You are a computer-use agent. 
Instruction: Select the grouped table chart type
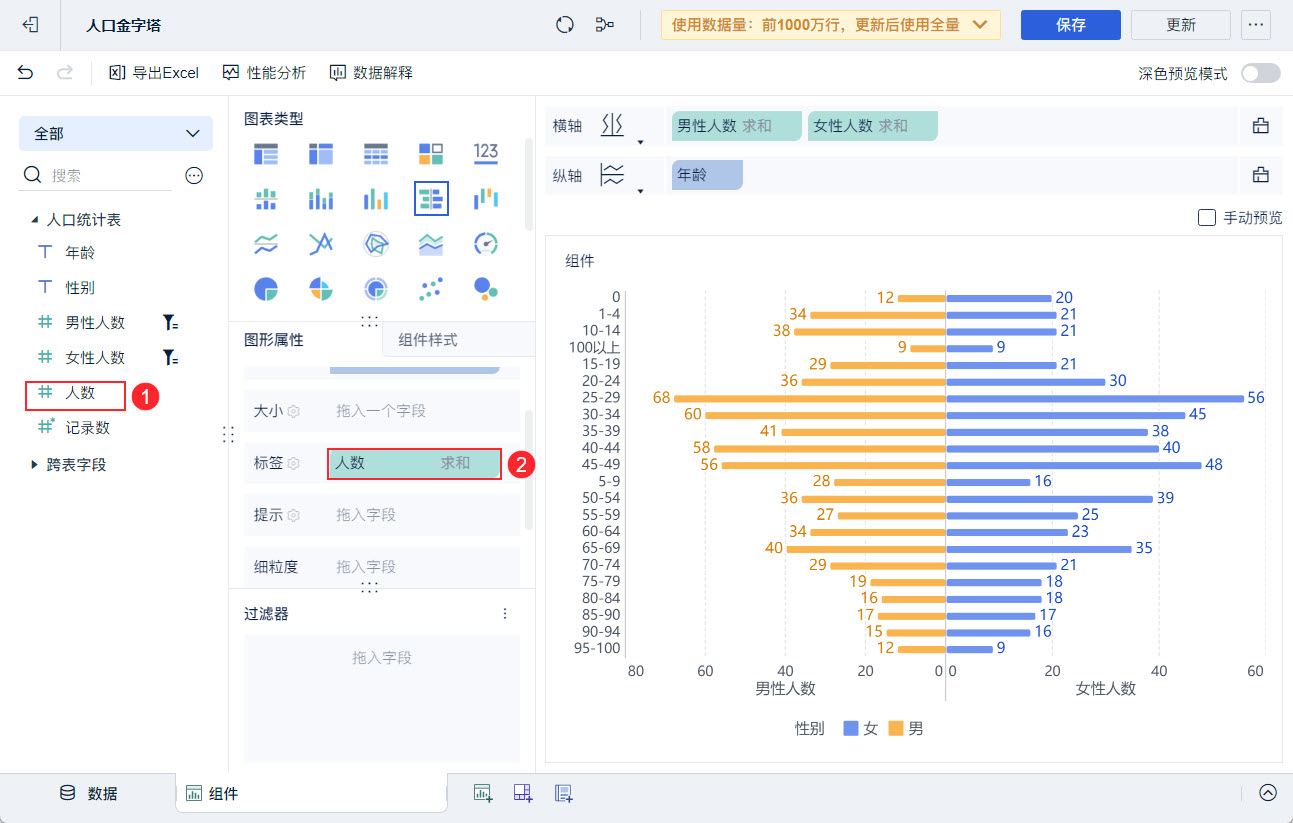[266, 153]
